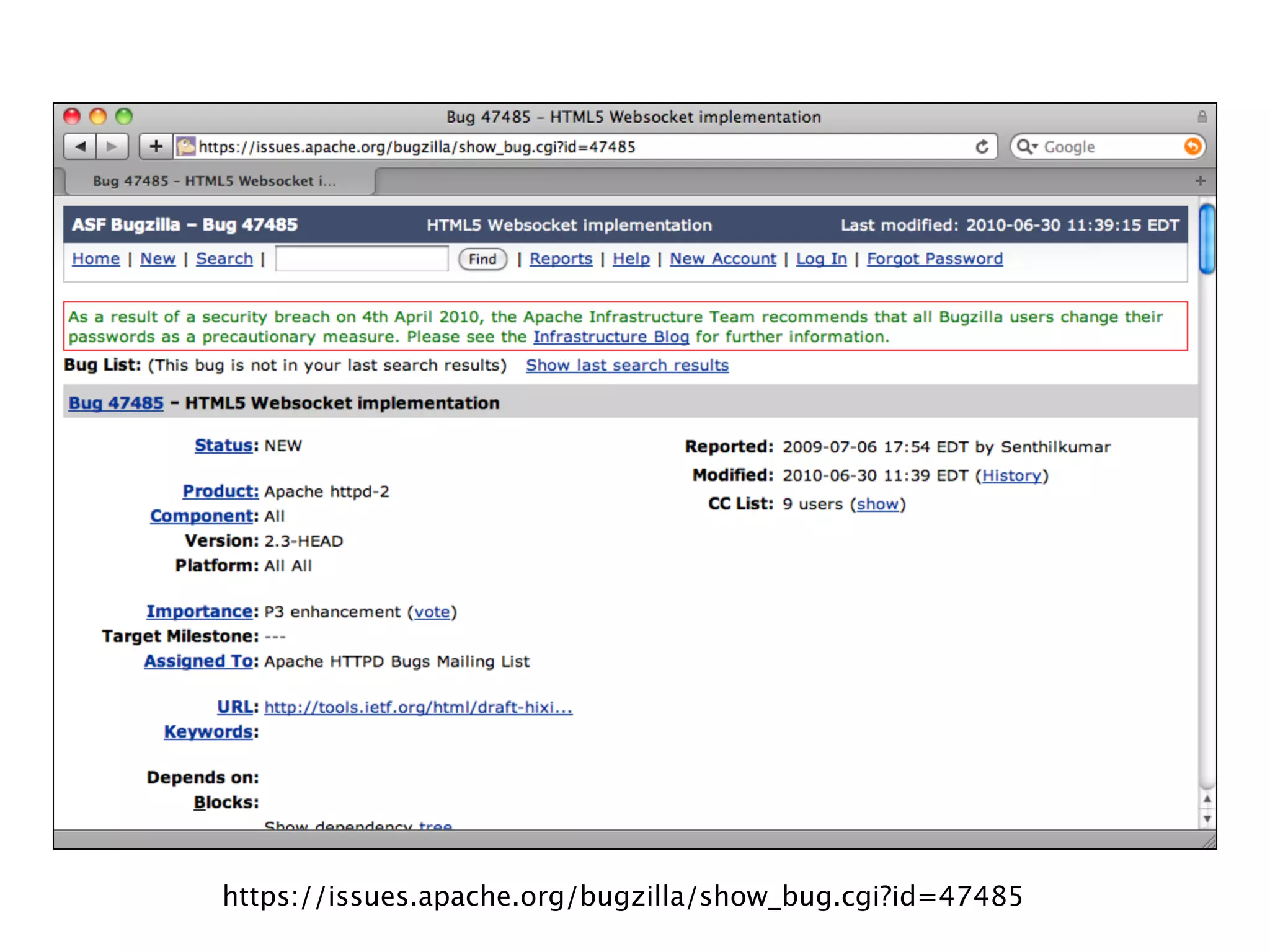Click the scrollbar down arrow
The width and height of the screenshot is (1270, 952).
(1207, 819)
